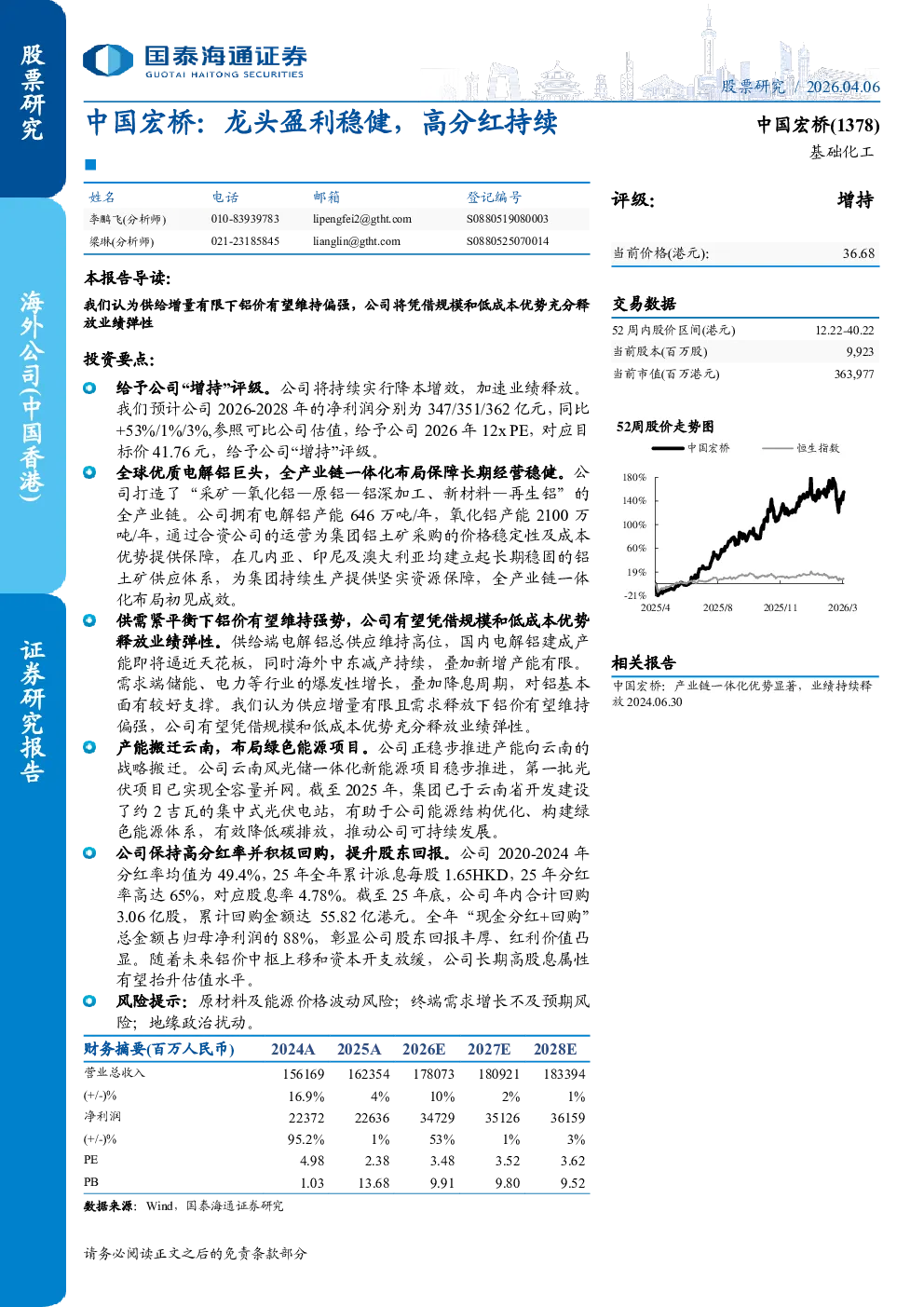Click the 52周股价走势图 chart title
This screenshot has width=924, height=1307.
tap(665, 427)
